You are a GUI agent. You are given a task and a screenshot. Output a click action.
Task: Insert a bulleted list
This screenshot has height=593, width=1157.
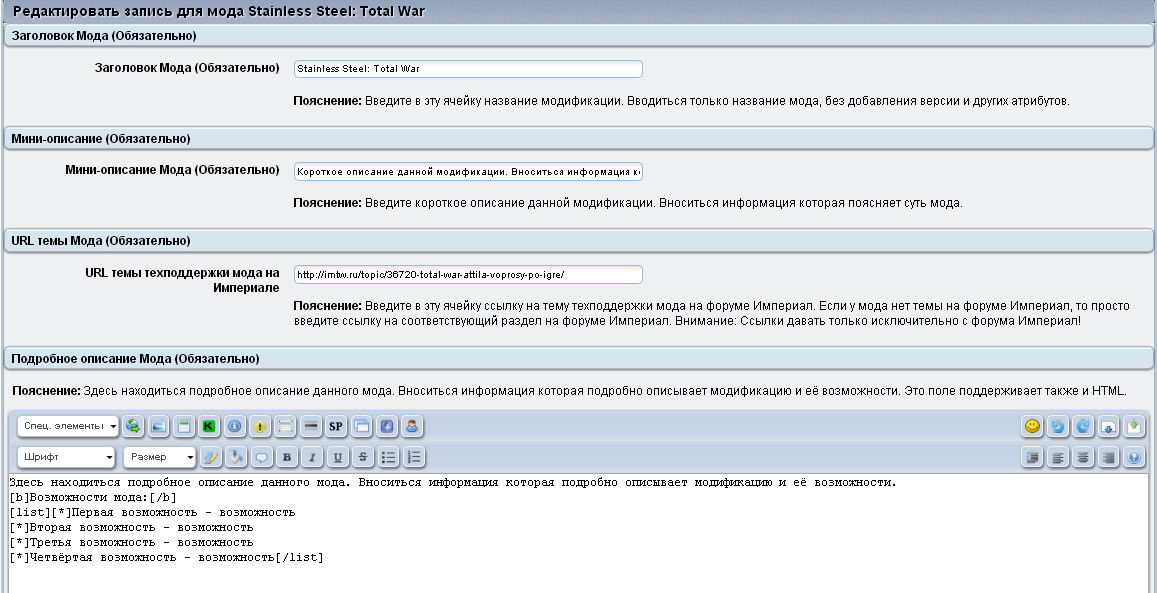point(388,457)
